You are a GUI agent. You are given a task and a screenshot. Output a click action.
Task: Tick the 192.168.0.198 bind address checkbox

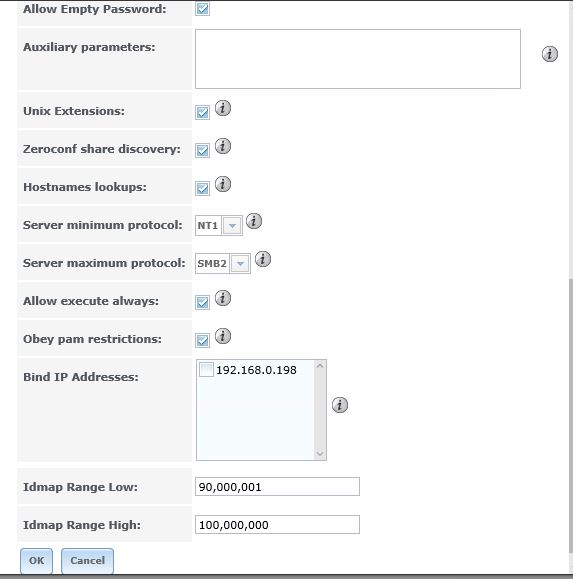[x=206, y=370]
